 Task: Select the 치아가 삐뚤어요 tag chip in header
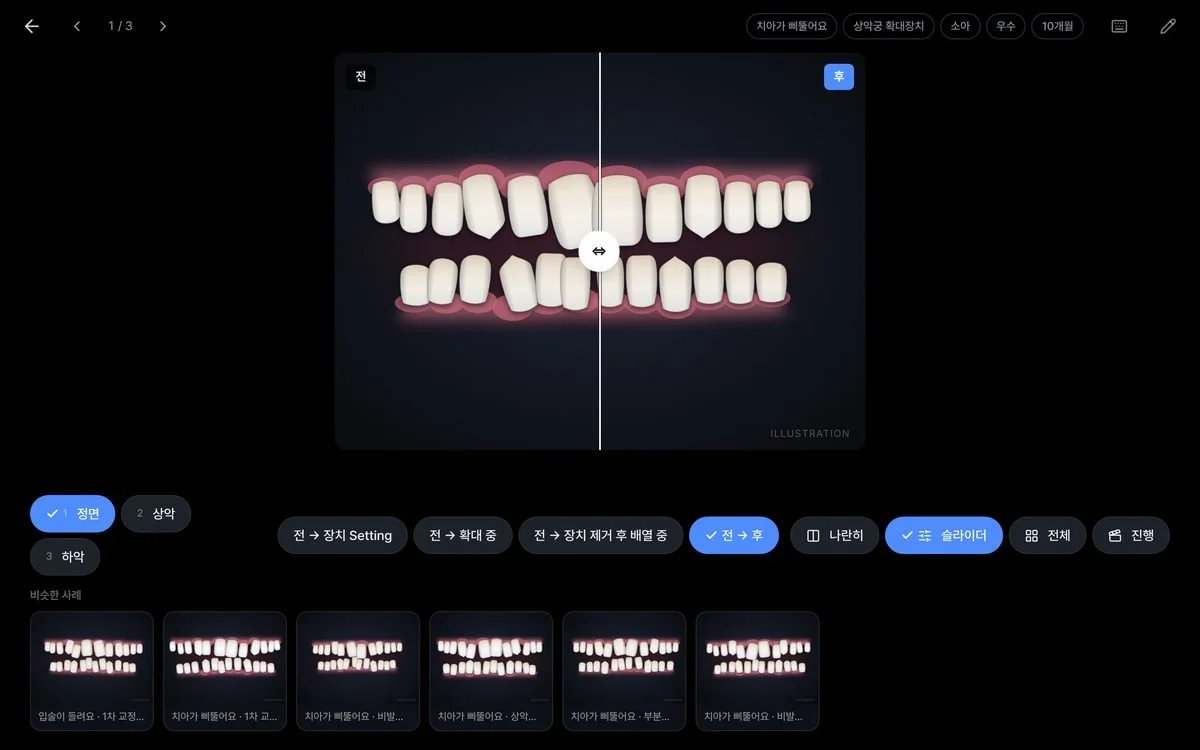pos(791,26)
